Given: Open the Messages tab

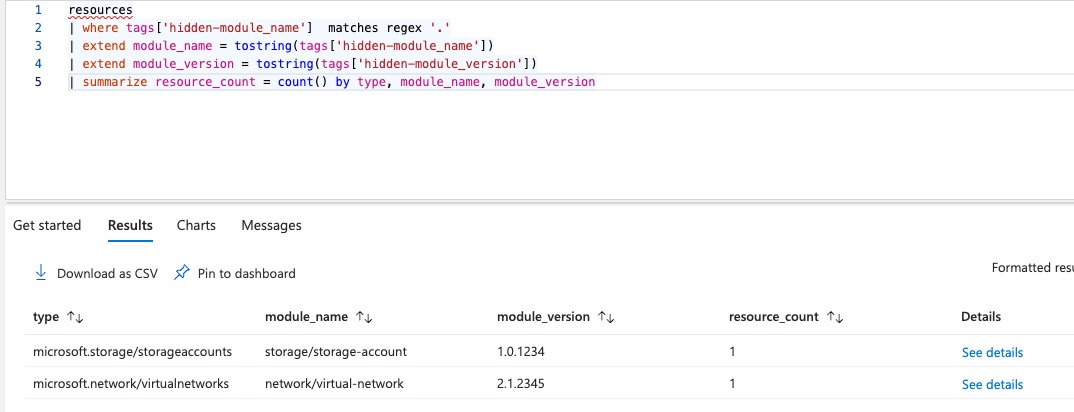Looking at the screenshot, I should (x=271, y=225).
